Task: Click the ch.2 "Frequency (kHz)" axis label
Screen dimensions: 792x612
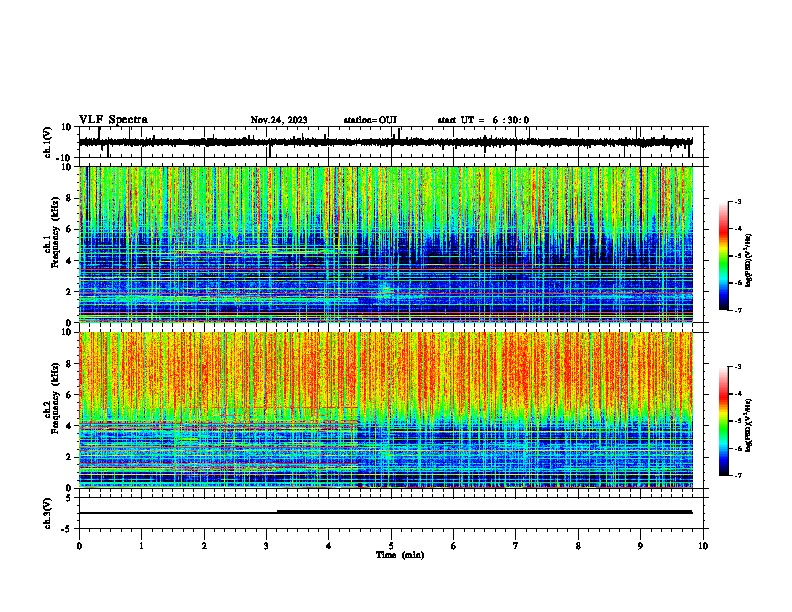Action: pyautogui.click(x=55, y=398)
